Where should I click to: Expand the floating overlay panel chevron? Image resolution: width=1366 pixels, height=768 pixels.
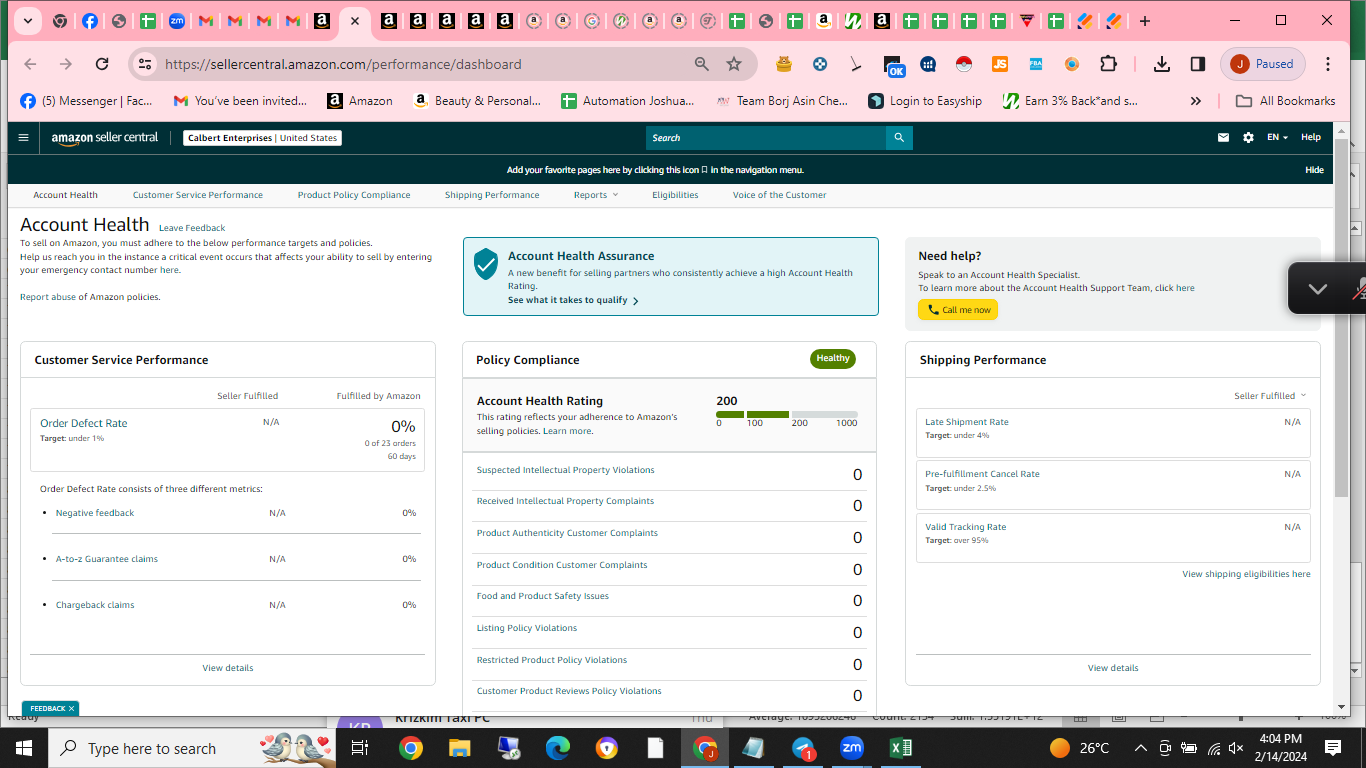point(1317,289)
